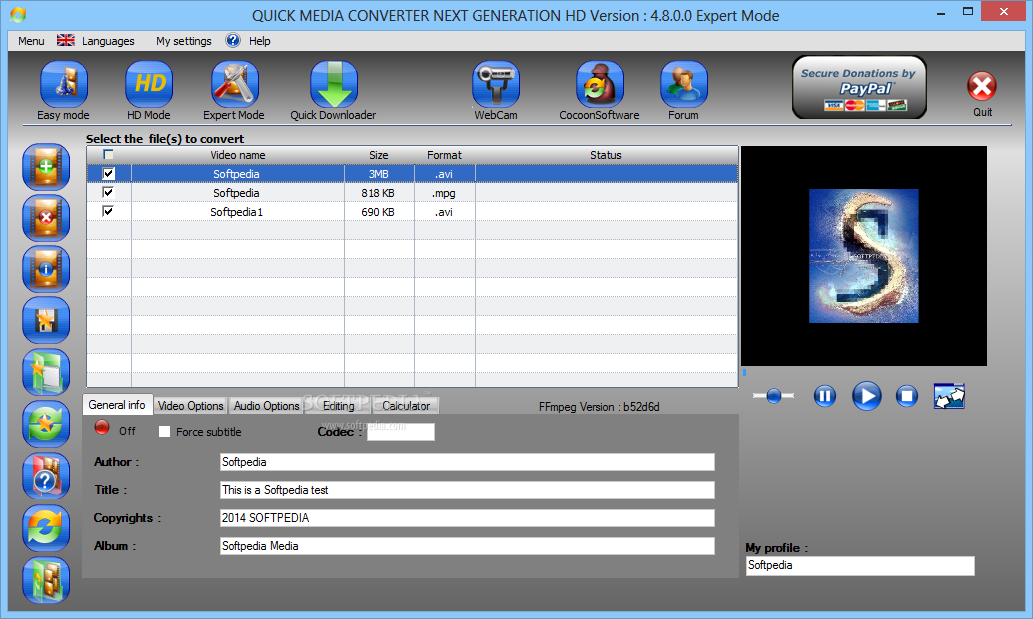Switch to the Editing tab
This screenshot has height=619, width=1033.
(x=339, y=406)
